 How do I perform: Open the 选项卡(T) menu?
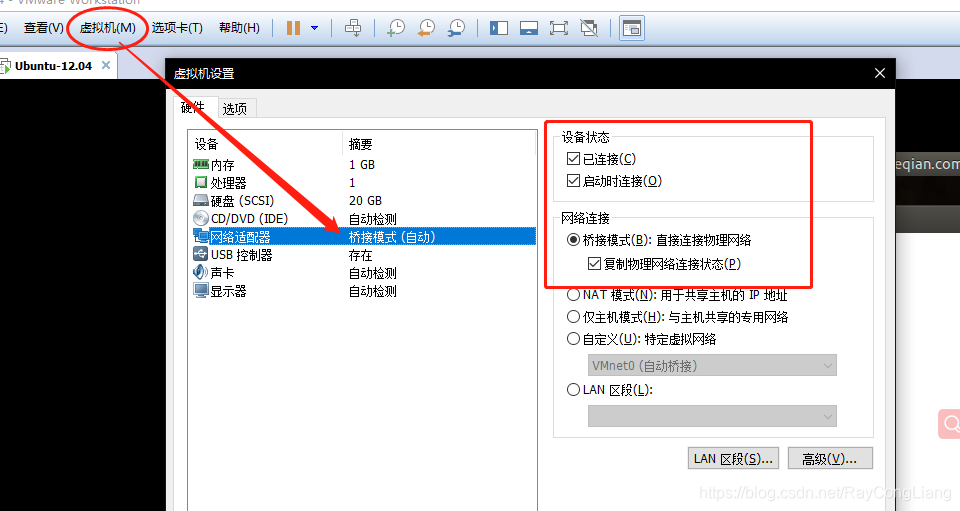point(177,28)
